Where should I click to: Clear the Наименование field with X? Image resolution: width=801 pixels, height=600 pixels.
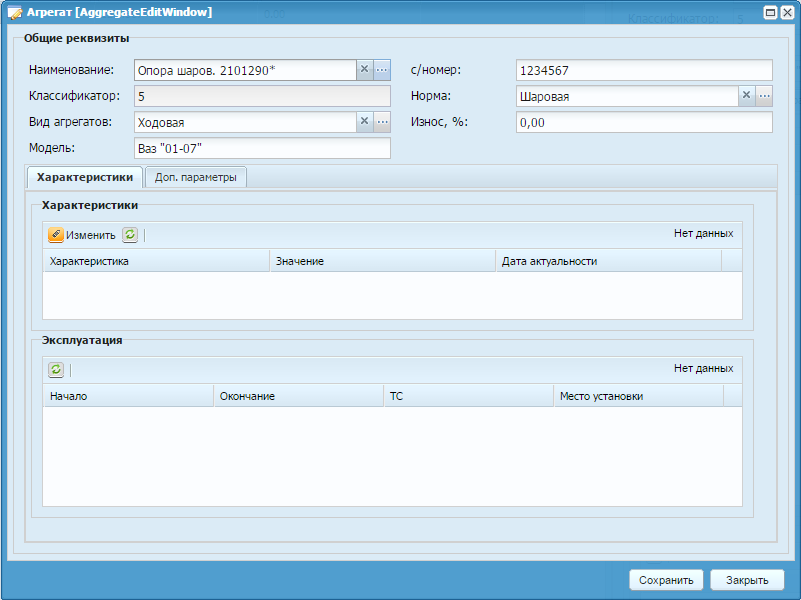[364, 70]
